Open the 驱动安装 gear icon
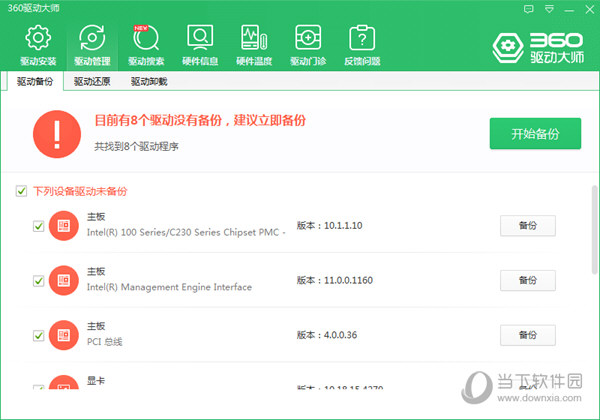Image resolution: width=600 pixels, height=420 pixels. tap(38, 45)
